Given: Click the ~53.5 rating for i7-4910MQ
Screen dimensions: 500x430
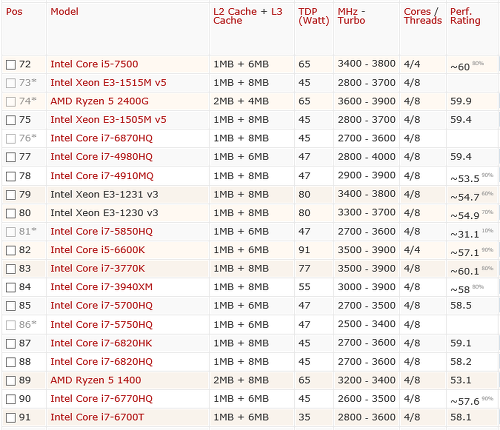Looking at the screenshot, I should [465, 179].
